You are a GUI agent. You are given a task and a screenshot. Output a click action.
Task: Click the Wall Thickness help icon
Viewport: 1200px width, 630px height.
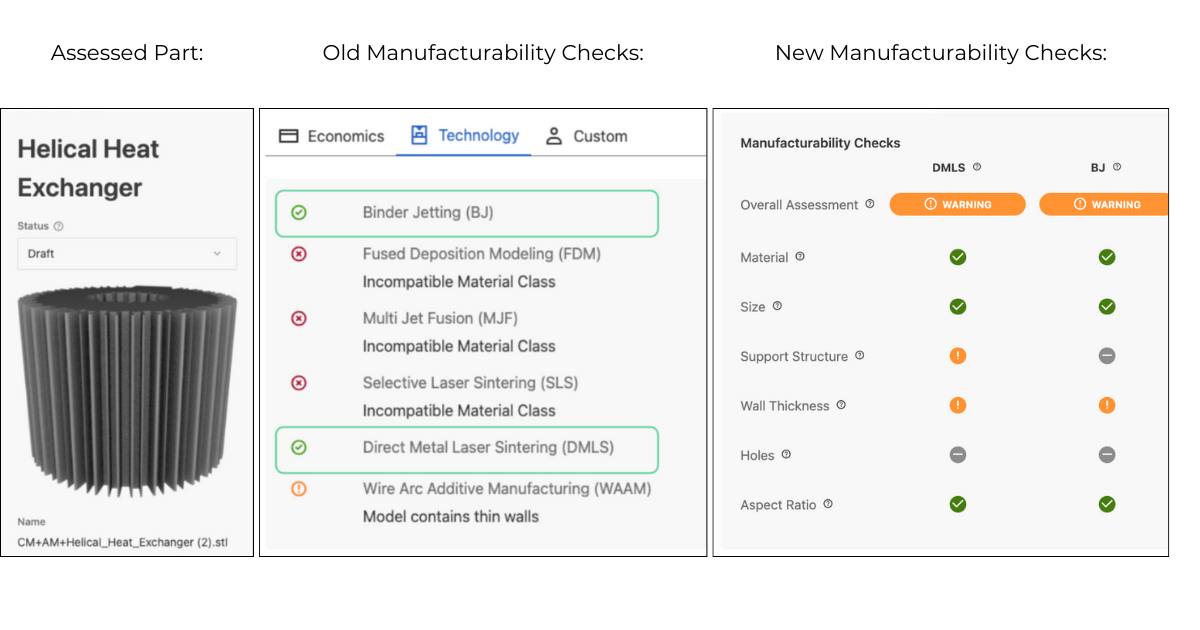tap(841, 405)
